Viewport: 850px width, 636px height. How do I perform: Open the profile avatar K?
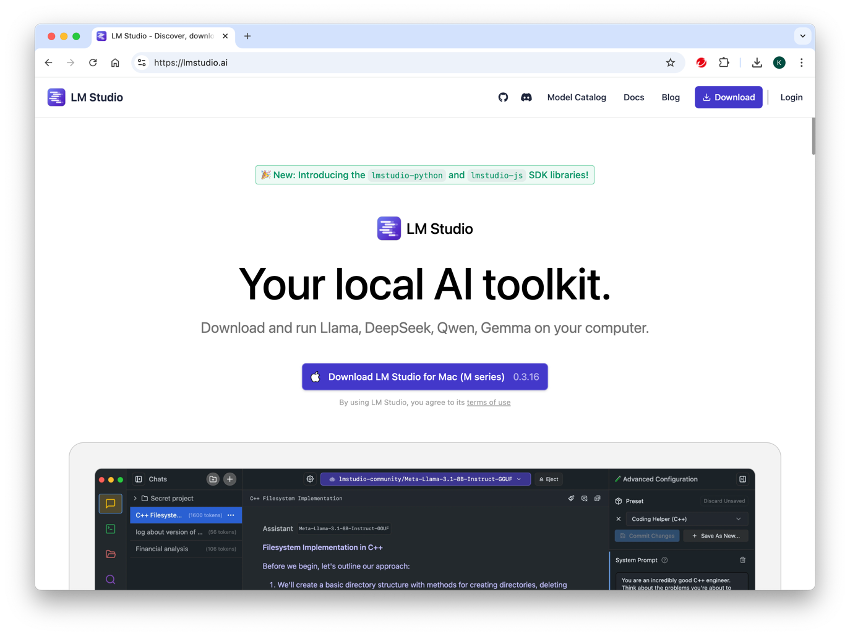[779, 63]
